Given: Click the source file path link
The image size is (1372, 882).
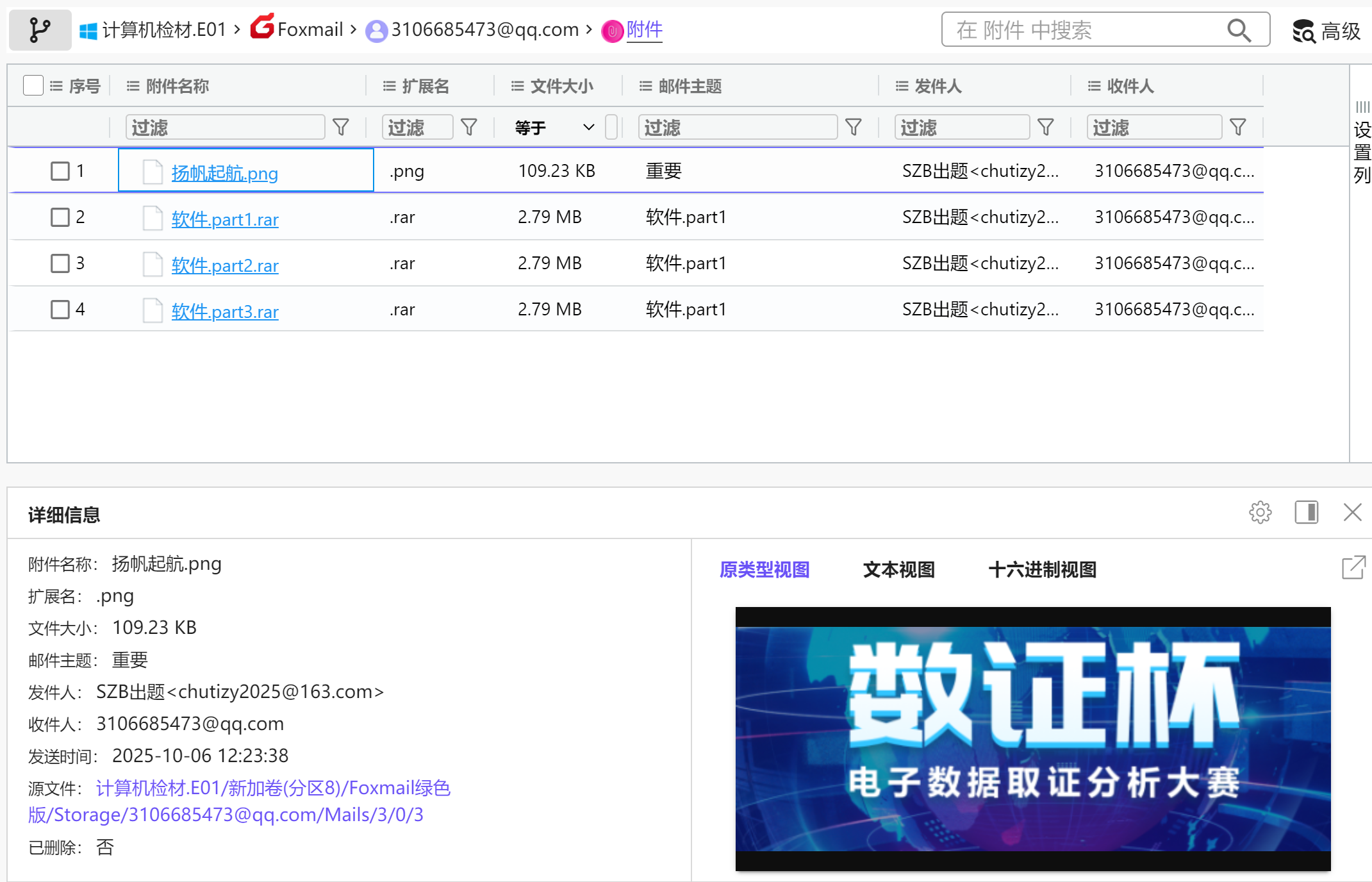Looking at the screenshot, I should pos(273,788).
